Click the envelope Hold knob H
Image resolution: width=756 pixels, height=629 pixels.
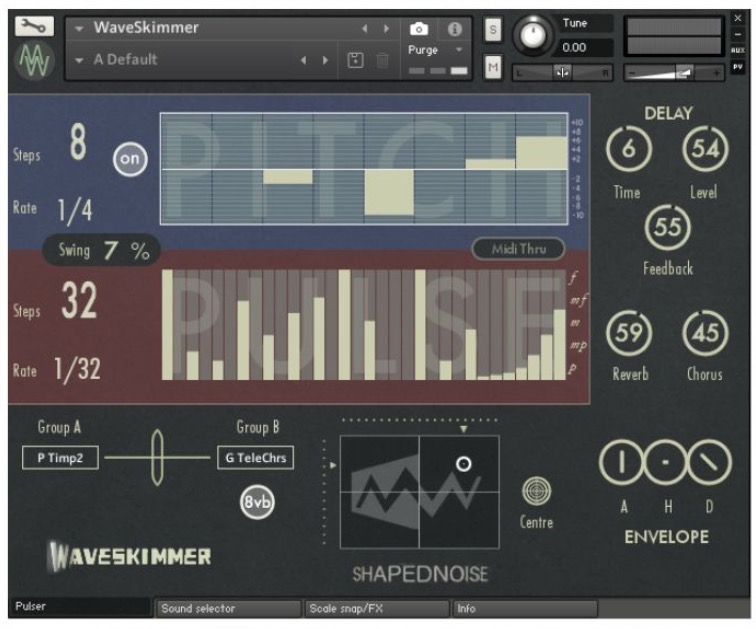(x=665, y=462)
